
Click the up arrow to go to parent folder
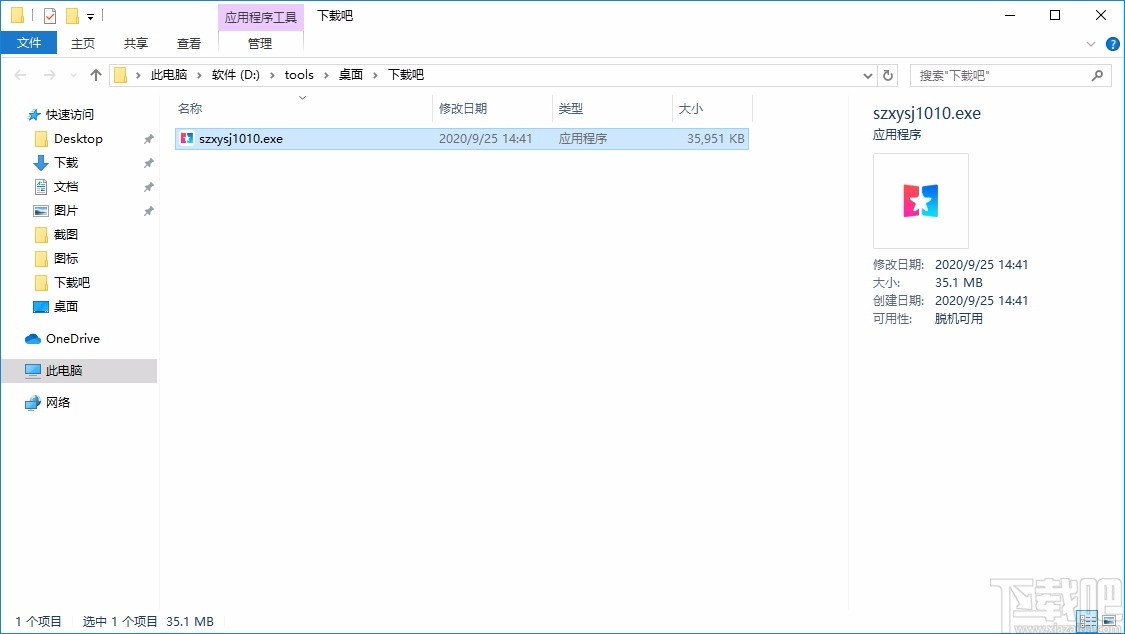(95, 74)
